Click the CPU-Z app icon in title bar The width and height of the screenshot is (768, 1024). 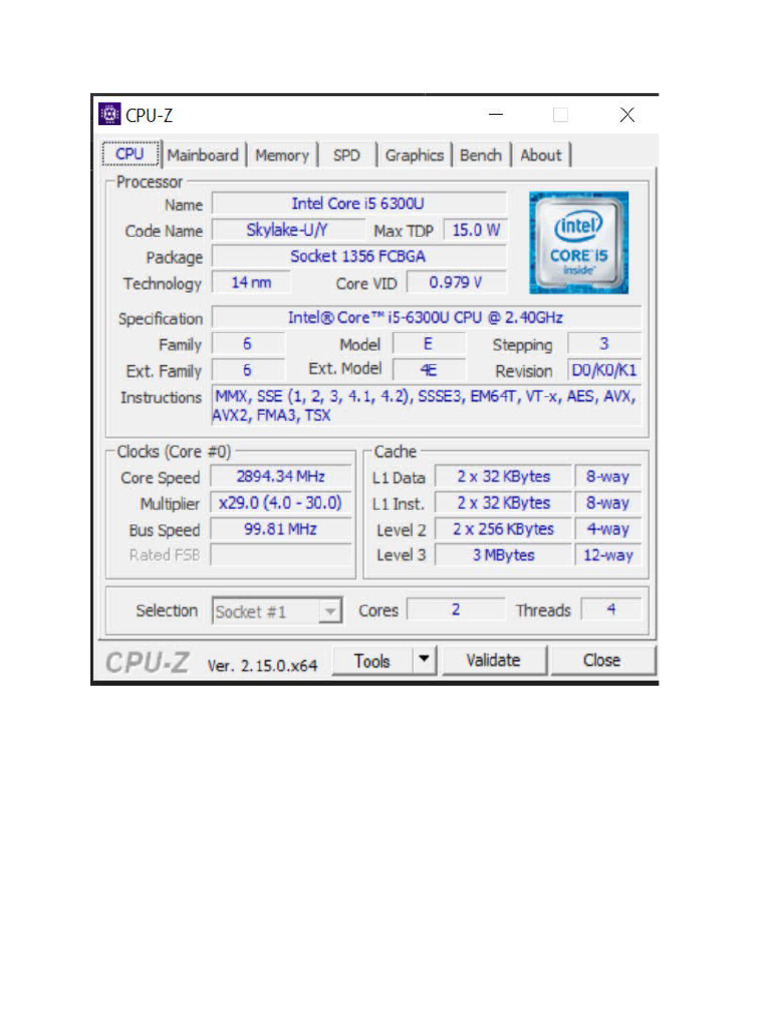tap(109, 114)
